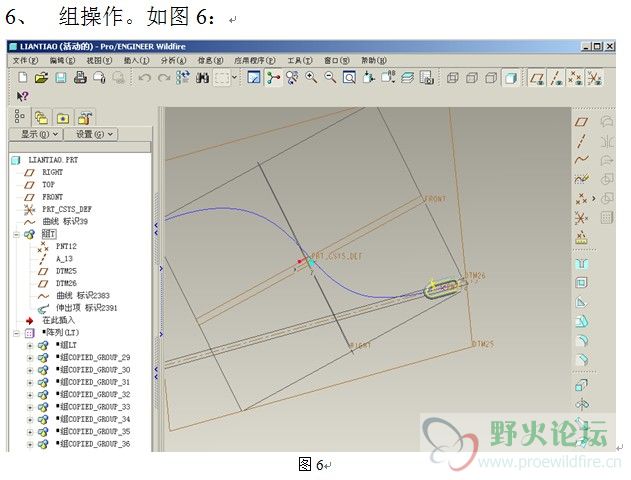631x480 pixels.
Task: Zoom in with the magnifier plus icon
Action: [311, 77]
